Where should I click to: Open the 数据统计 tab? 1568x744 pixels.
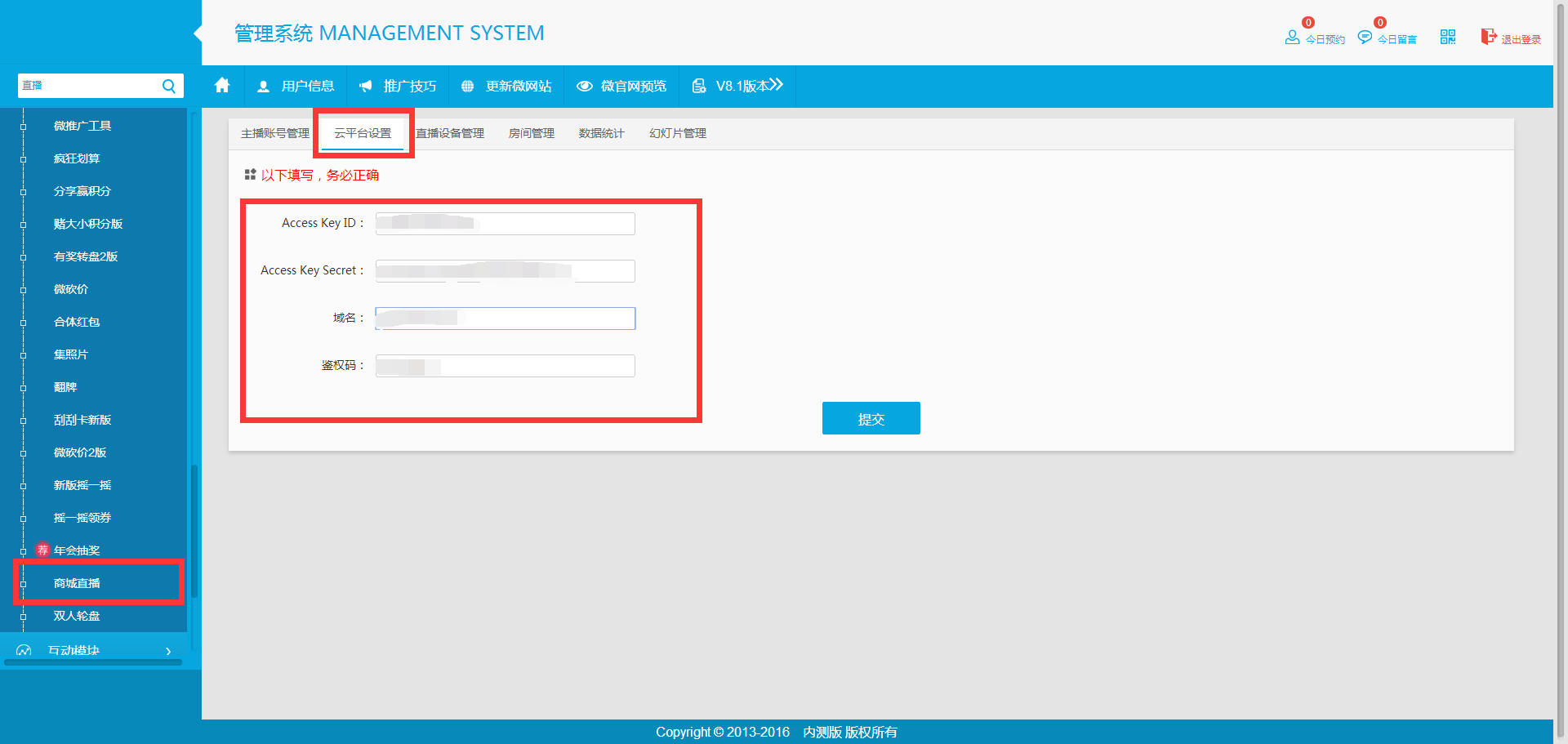point(601,133)
